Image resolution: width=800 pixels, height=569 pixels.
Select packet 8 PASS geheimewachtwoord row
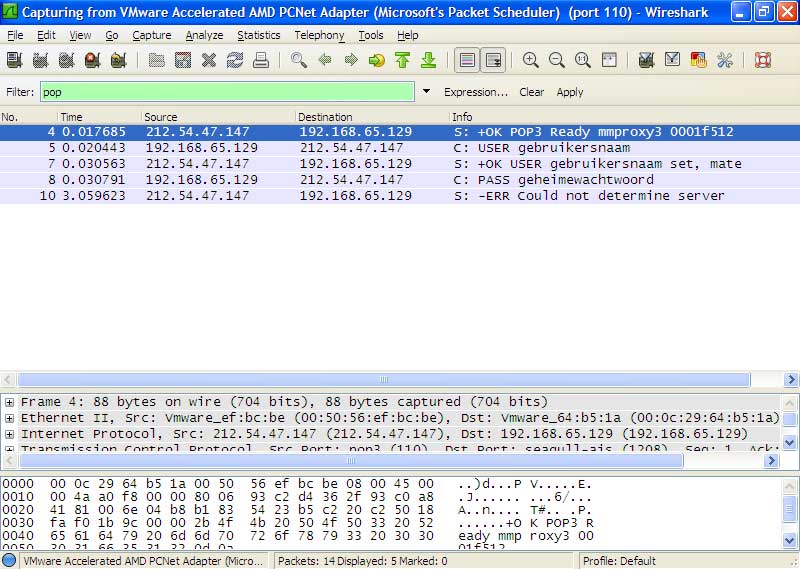click(400, 180)
